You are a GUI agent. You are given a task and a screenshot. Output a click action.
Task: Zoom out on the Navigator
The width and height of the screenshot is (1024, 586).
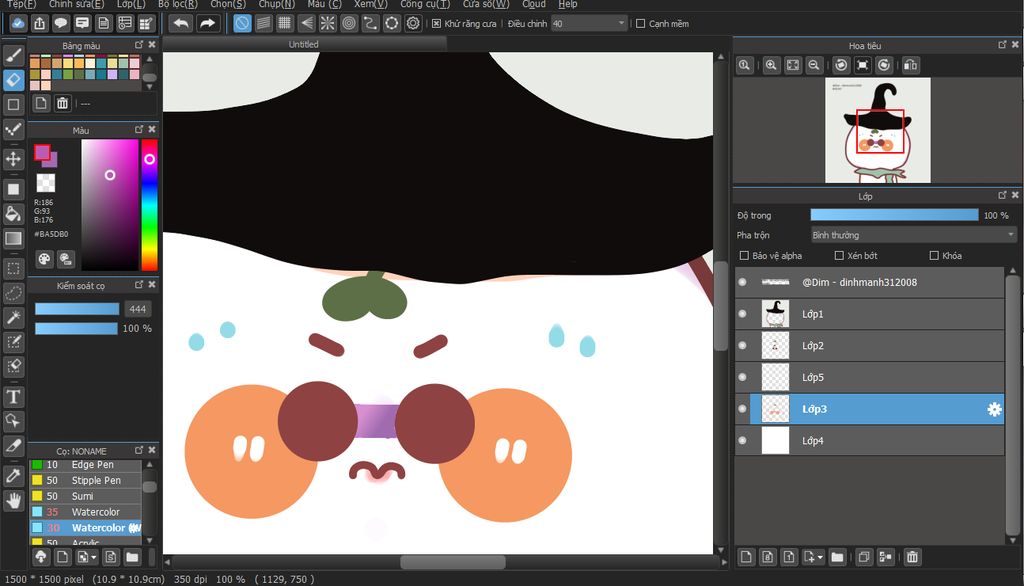[x=814, y=65]
